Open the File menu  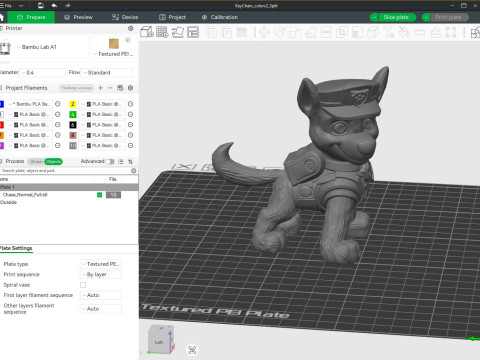[6, 6]
